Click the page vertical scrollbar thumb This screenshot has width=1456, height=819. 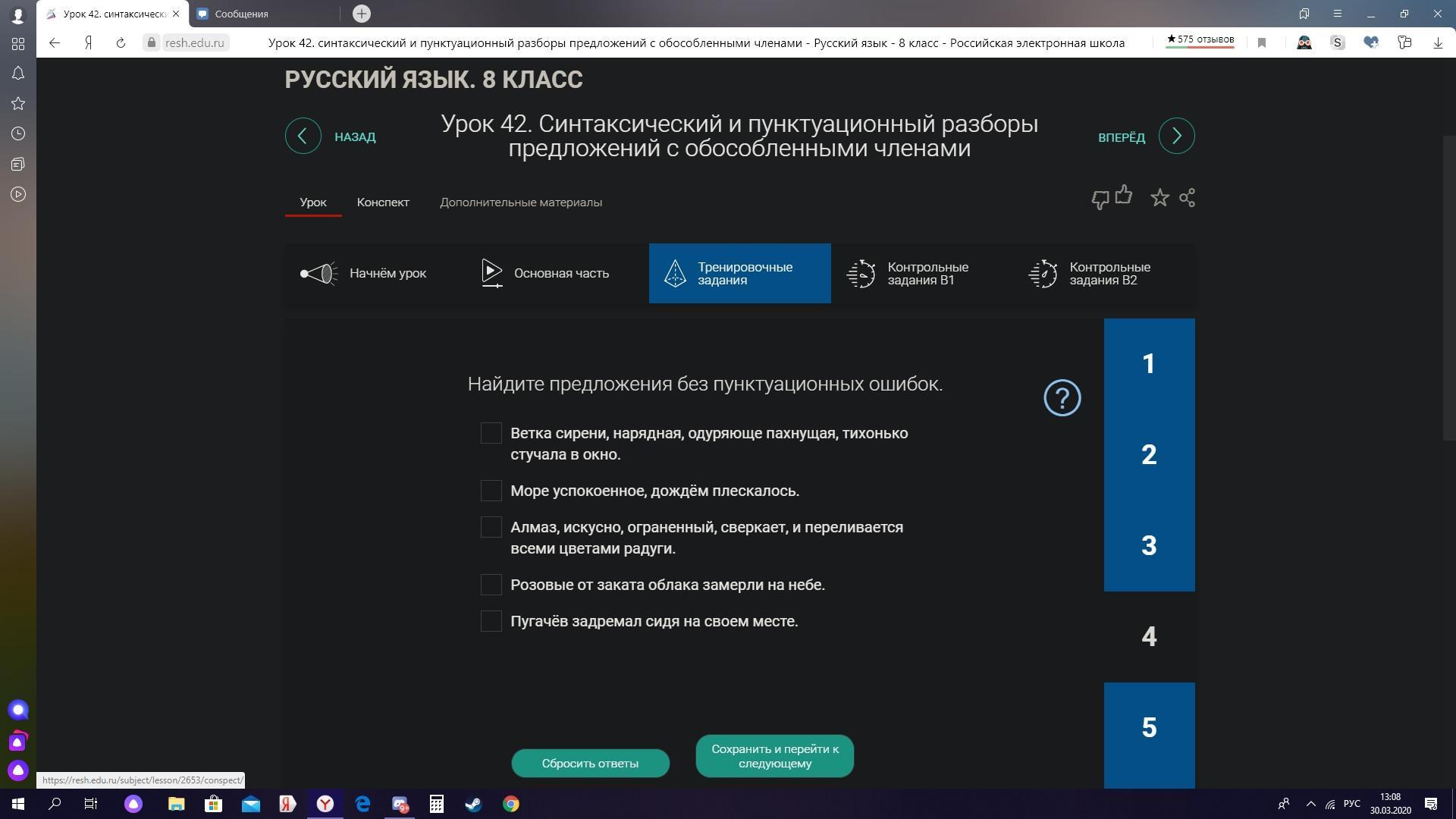1448,288
